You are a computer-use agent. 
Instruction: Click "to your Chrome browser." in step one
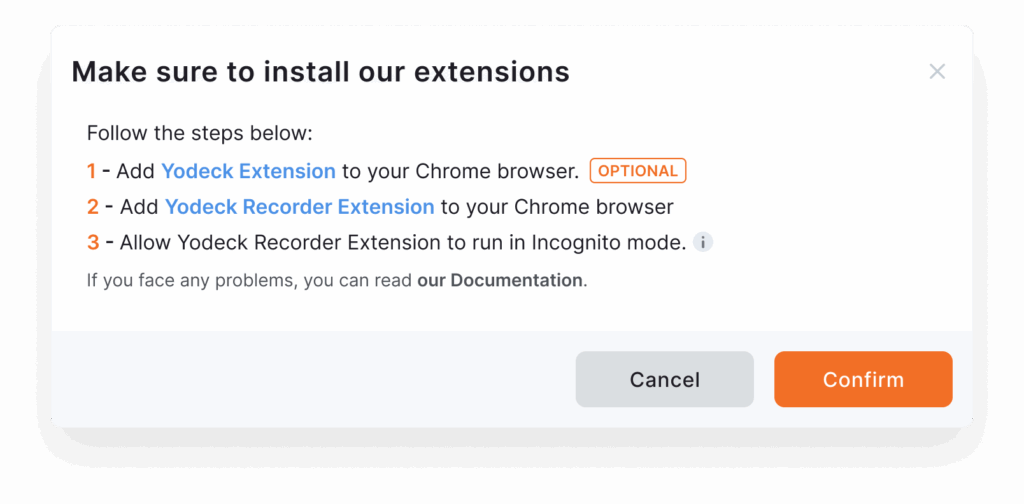click(460, 171)
